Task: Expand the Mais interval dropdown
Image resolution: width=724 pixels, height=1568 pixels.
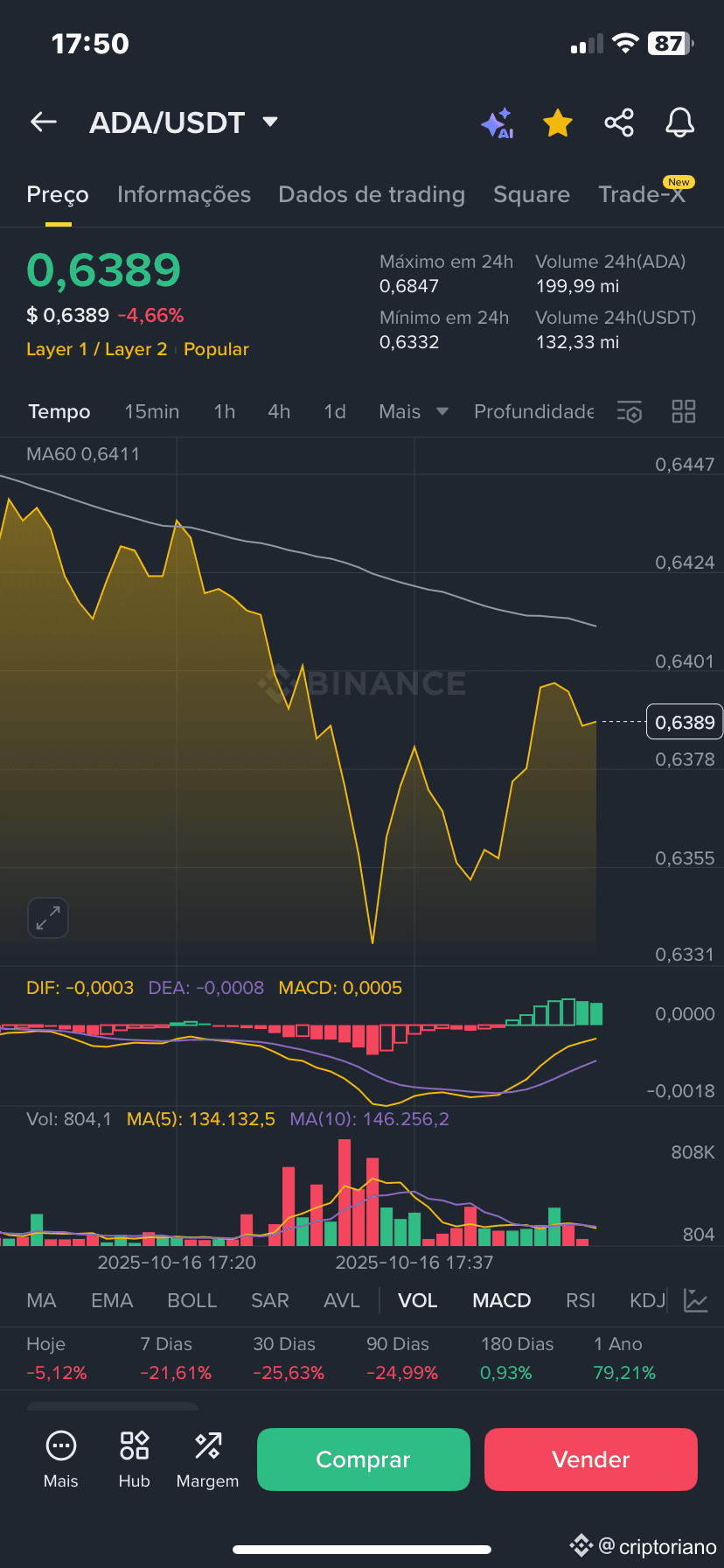Action: [414, 411]
